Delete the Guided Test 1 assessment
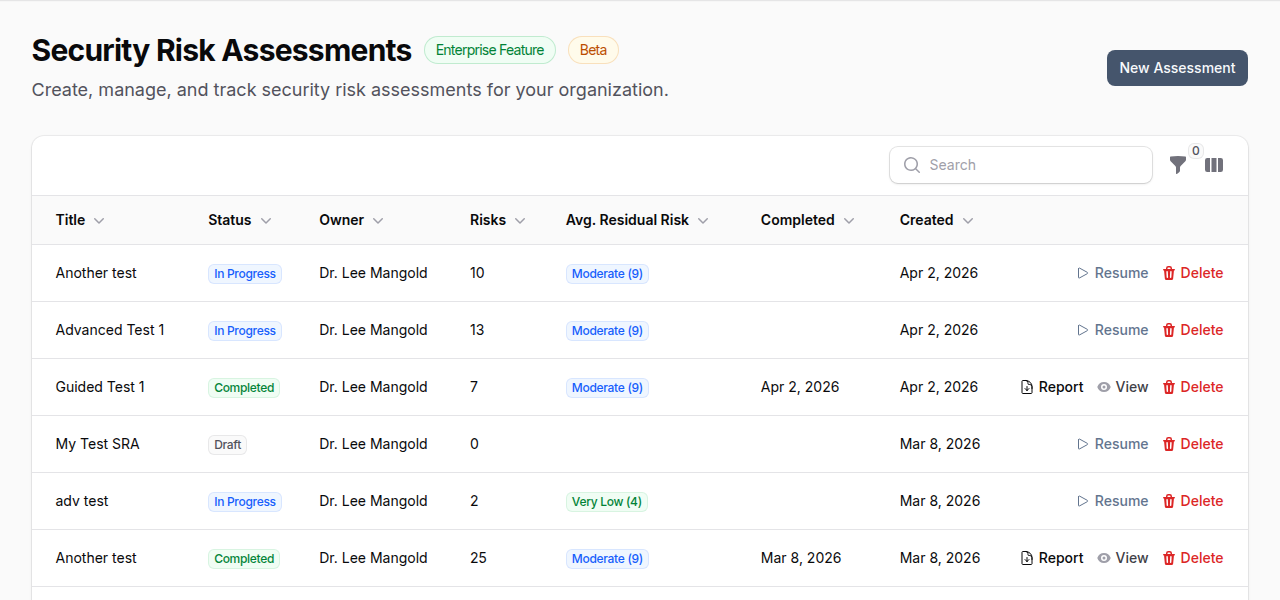This screenshot has width=1280, height=600. click(x=1192, y=386)
